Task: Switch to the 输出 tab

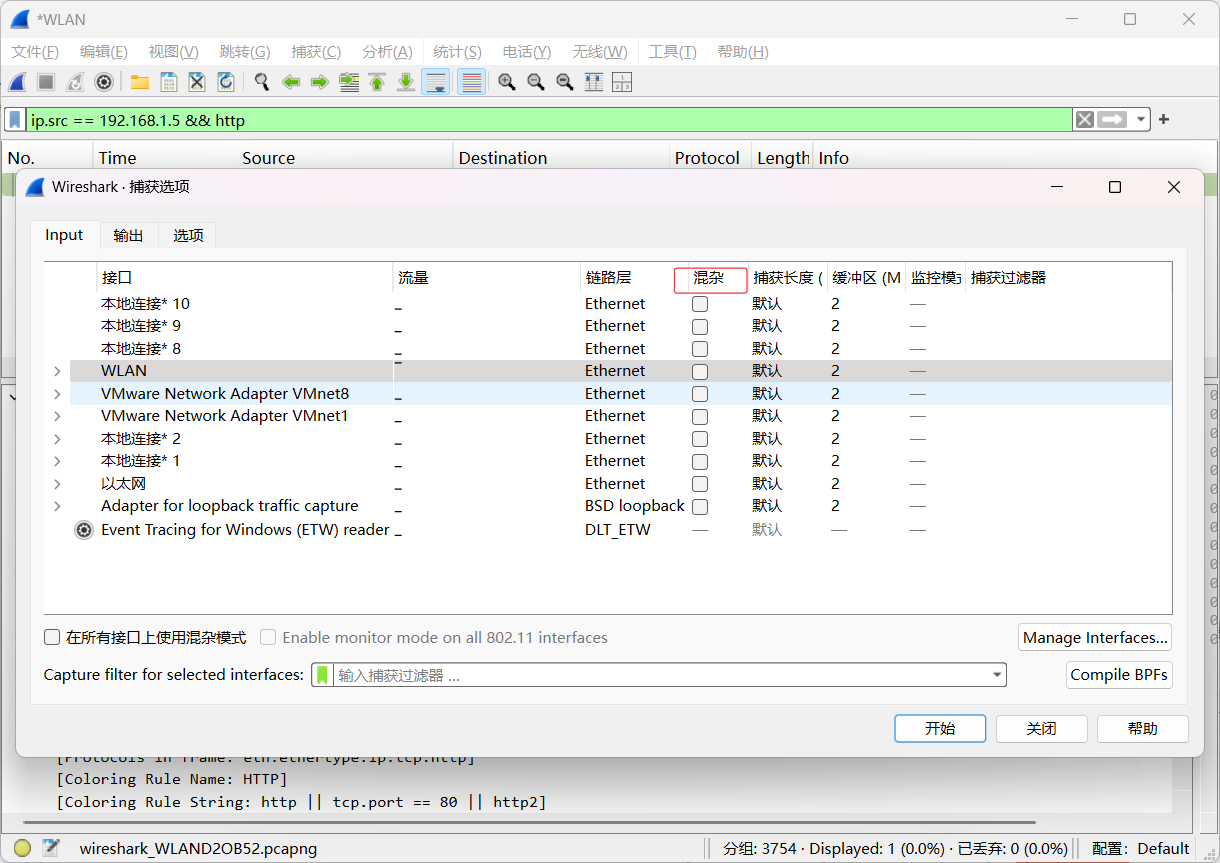Action: point(128,236)
